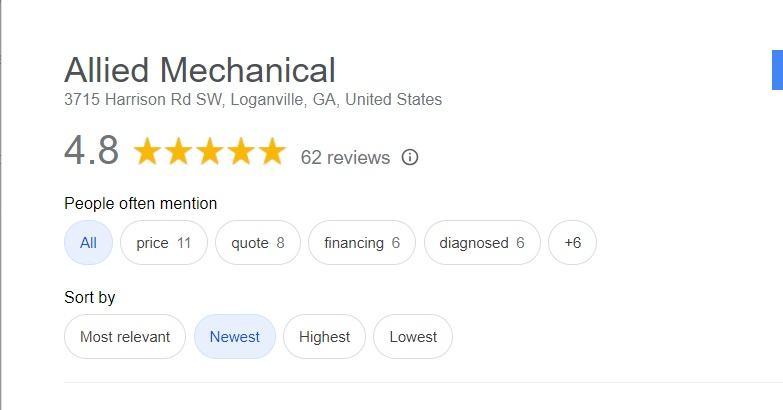The image size is (783, 410).
Task: Sort reviews by Highest rating
Action: coord(325,337)
